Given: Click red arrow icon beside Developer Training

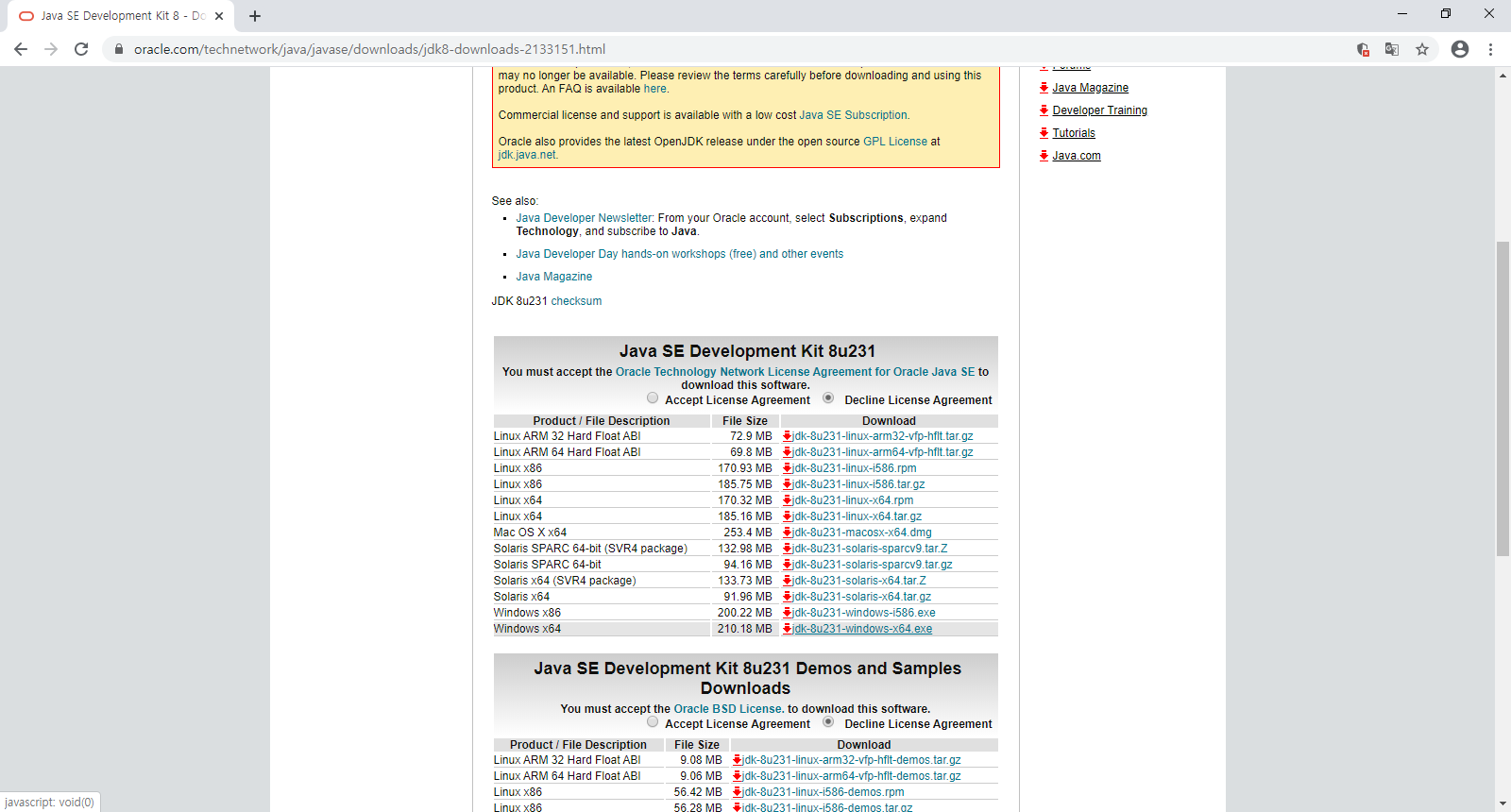Looking at the screenshot, I should click(x=1044, y=110).
